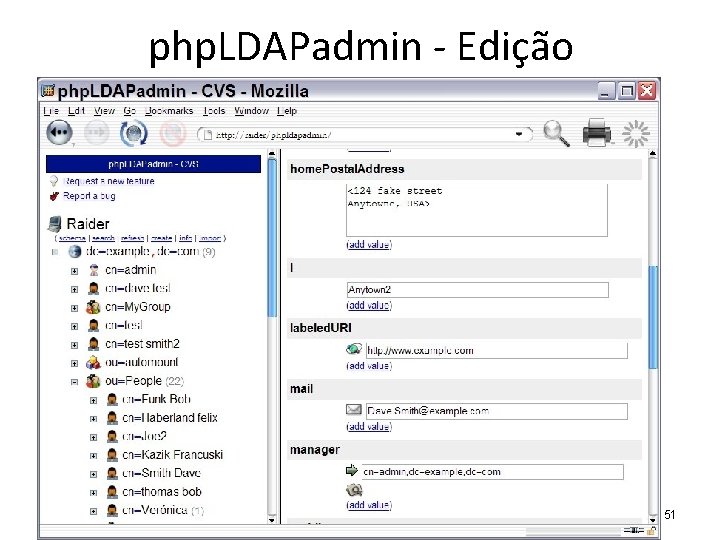Image resolution: width=720 pixels, height=540 pixels.
Task: Click the find/browse icon under manager field
Action: pyautogui.click(x=354, y=490)
